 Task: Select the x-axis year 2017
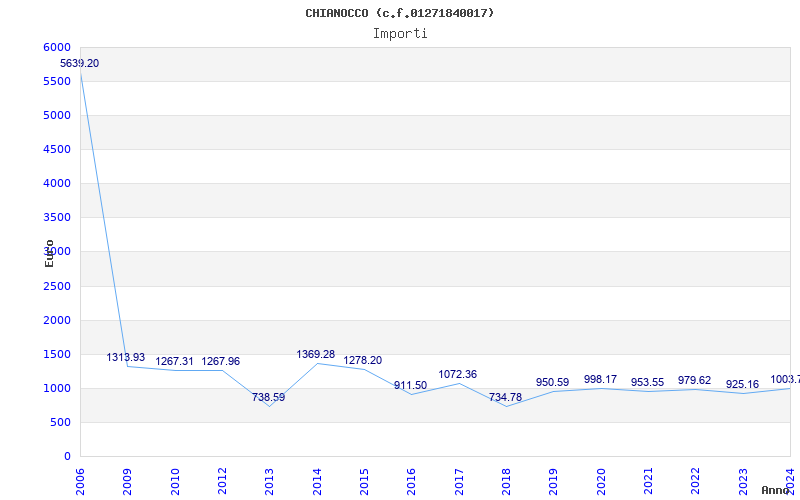pyautogui.click(x=459, y=482)
